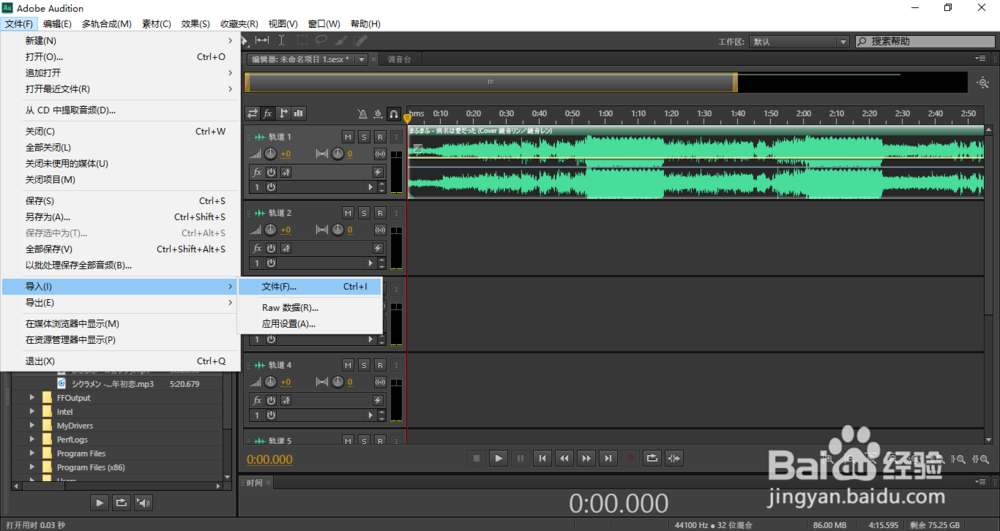This screenshot has height=531, width=1000.
Task: Toggle fx power on Track 1
Action: pos(271,172)
